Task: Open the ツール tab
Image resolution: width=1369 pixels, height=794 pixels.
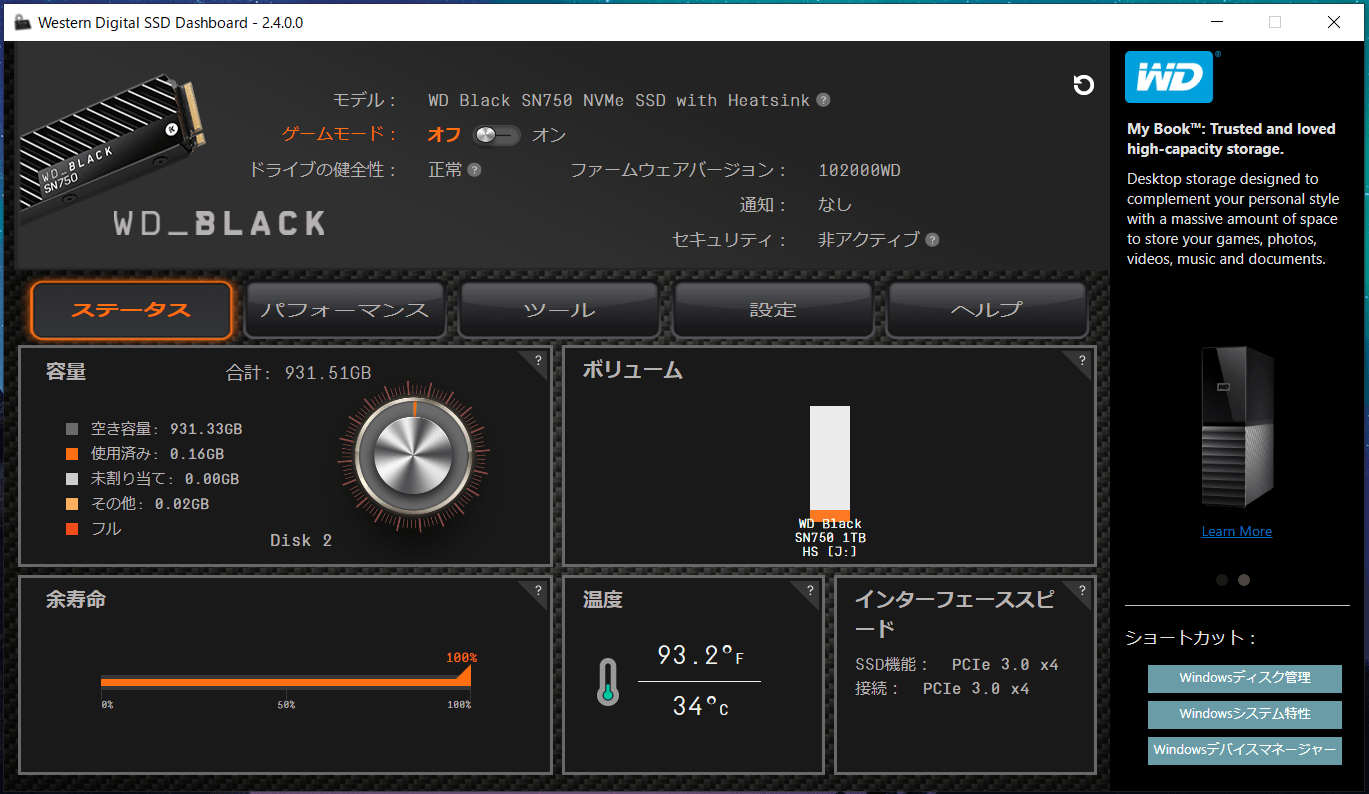Action: click(559, 310)
